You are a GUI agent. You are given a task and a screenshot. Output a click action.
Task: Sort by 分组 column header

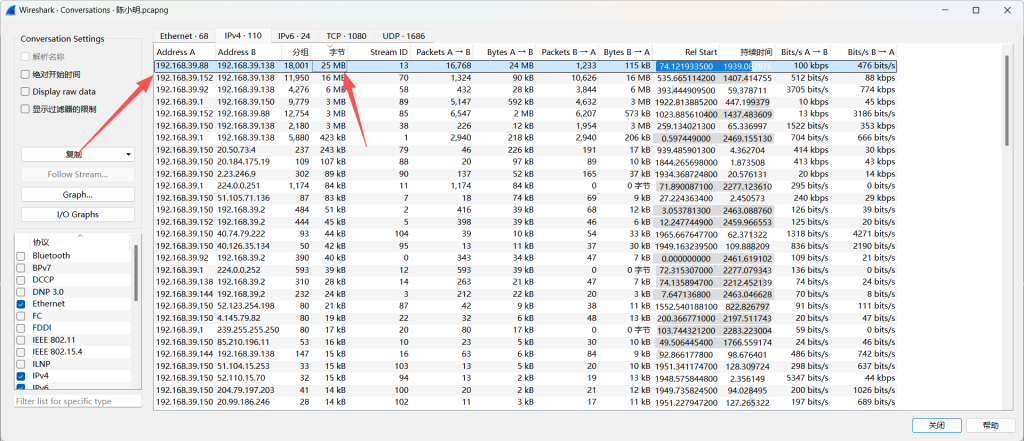(x=296, y=52)
